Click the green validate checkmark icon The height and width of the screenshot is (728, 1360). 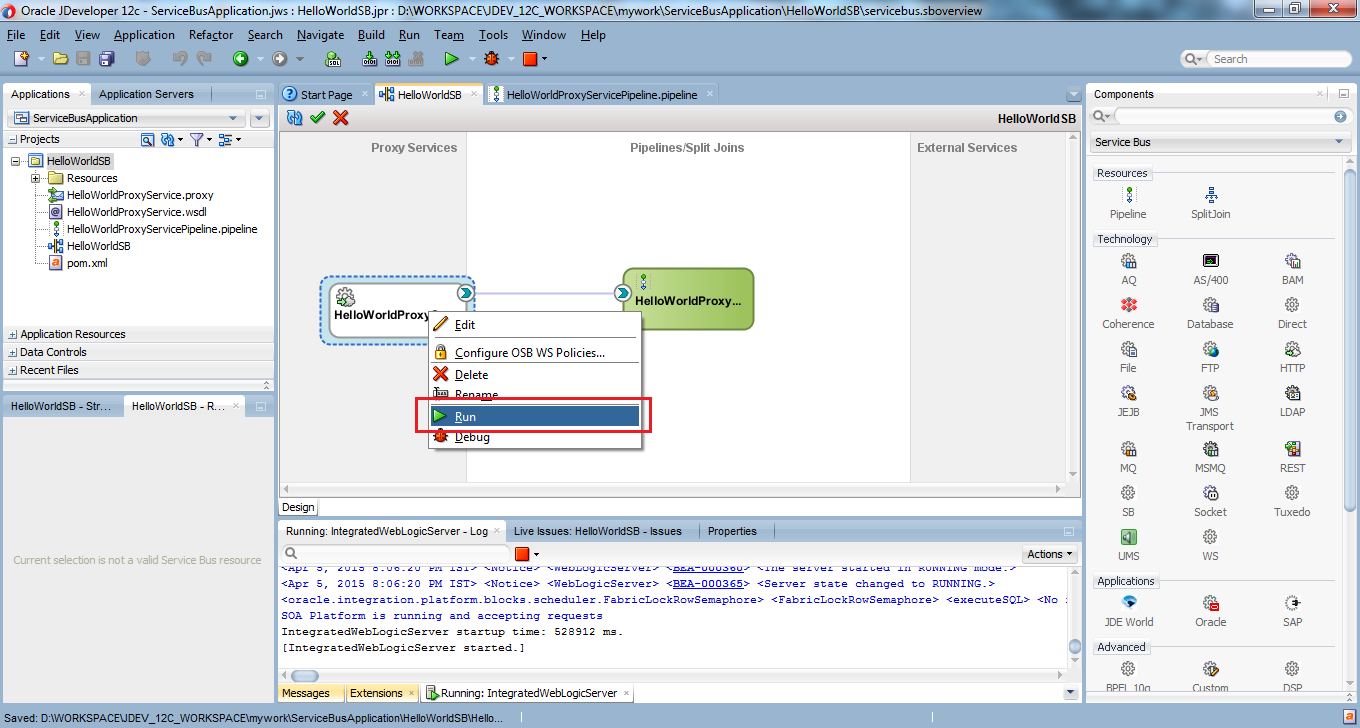[317, 118]
